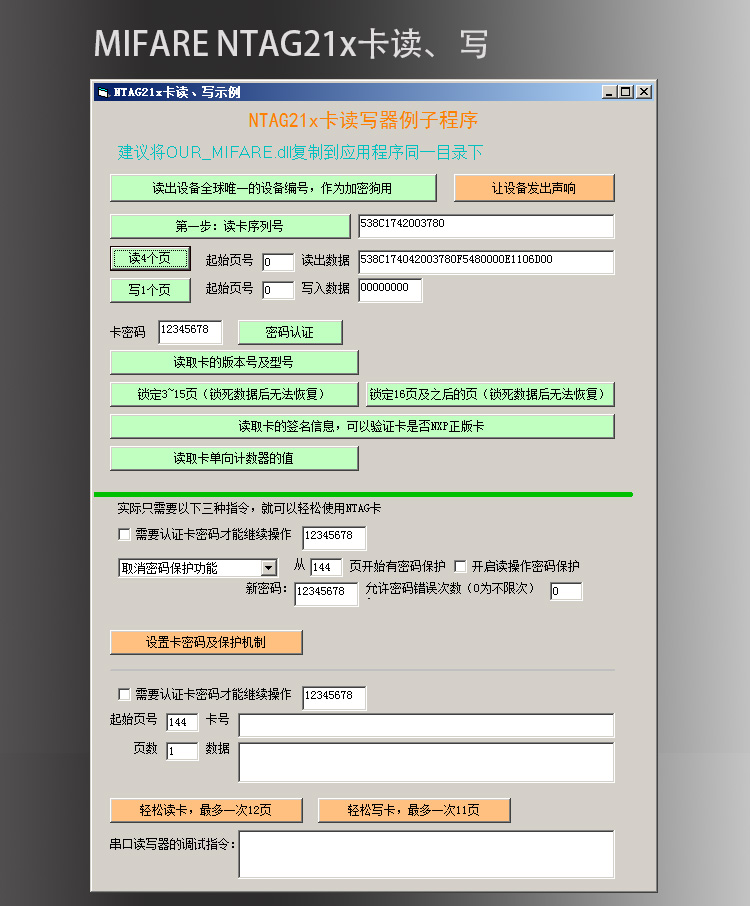
Task: Click 锁定3~15页 button
Action: (234, 394)
